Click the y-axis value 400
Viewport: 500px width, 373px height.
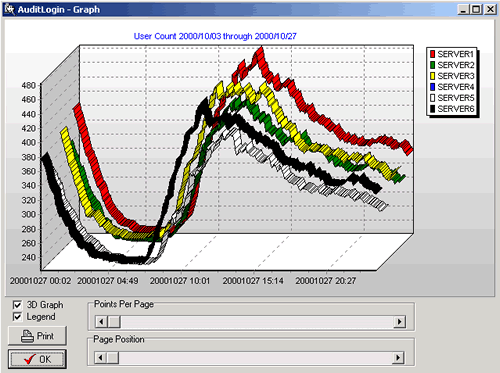point(28,142)
